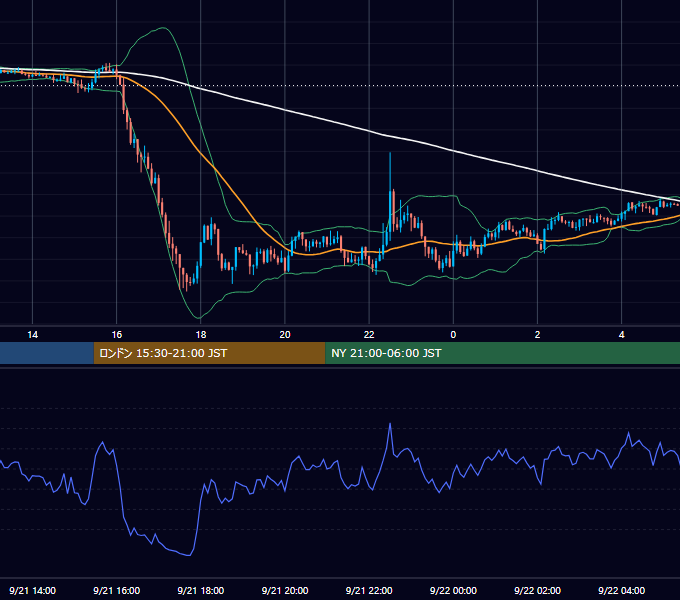Click the 2 hour axis label
This screenshot has width=680, height=600.
point(537,335)
